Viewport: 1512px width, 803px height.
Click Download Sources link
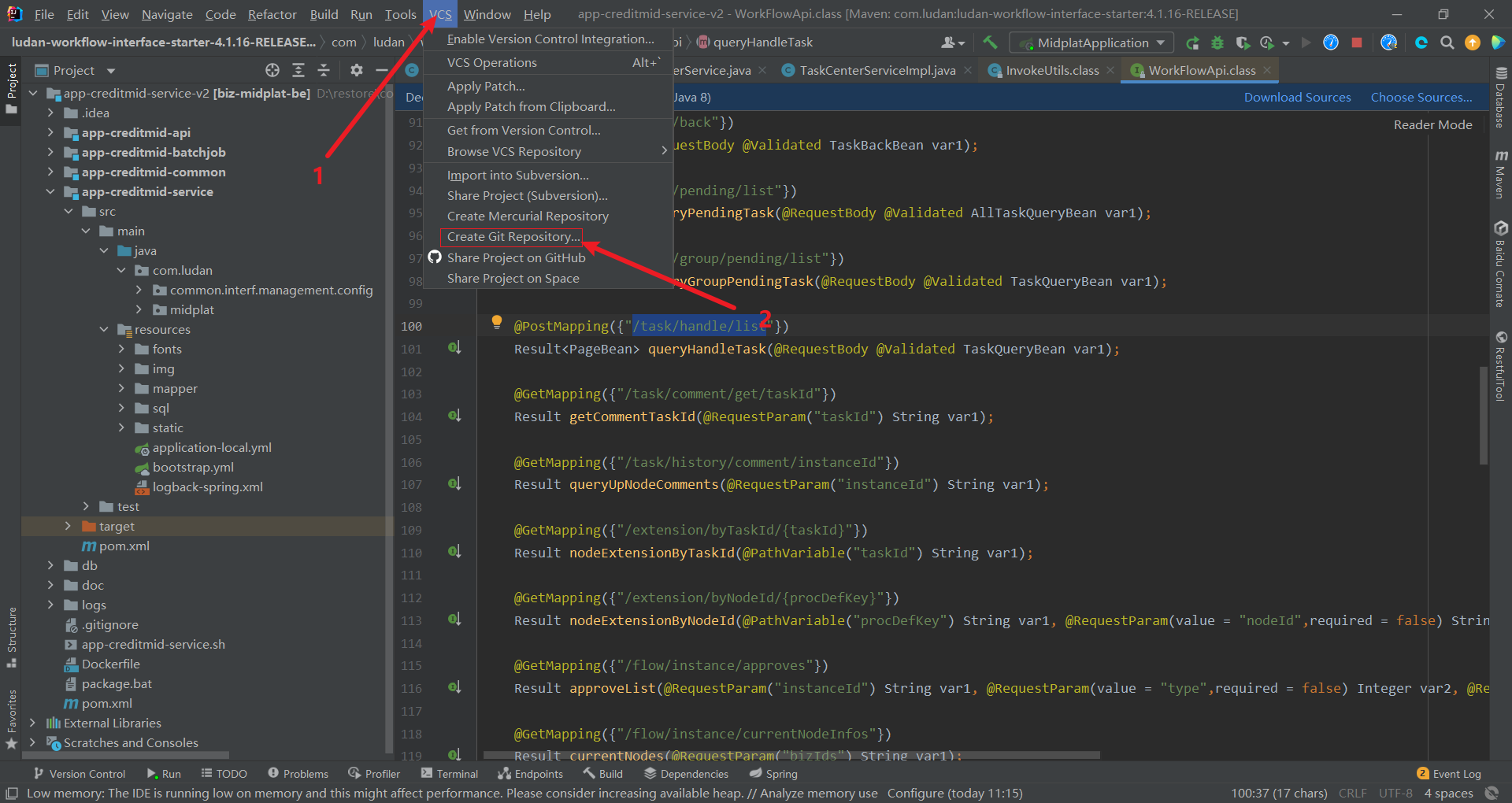tap(1297, 97)
